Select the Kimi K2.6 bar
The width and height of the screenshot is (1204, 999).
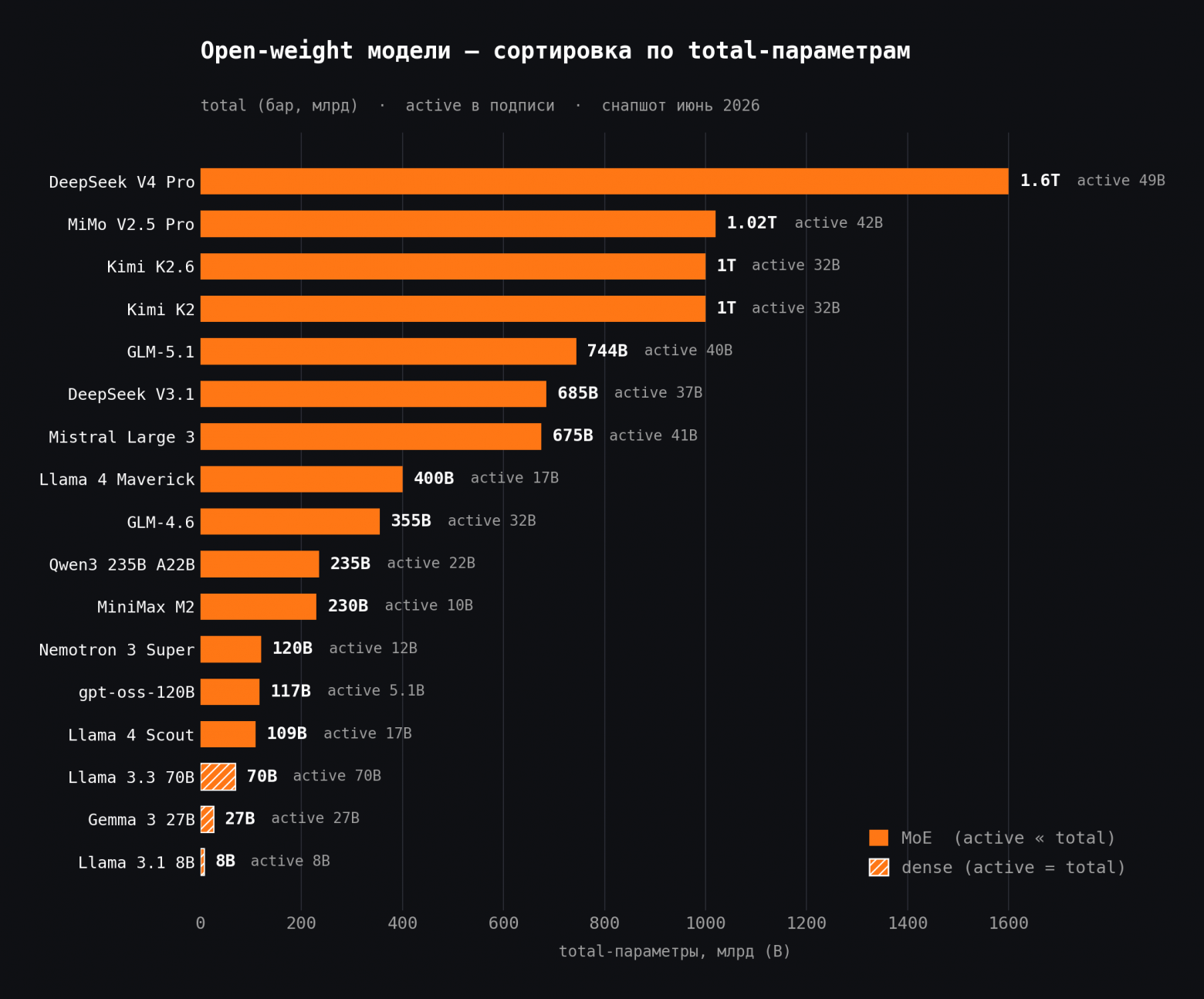pos(453,266)
